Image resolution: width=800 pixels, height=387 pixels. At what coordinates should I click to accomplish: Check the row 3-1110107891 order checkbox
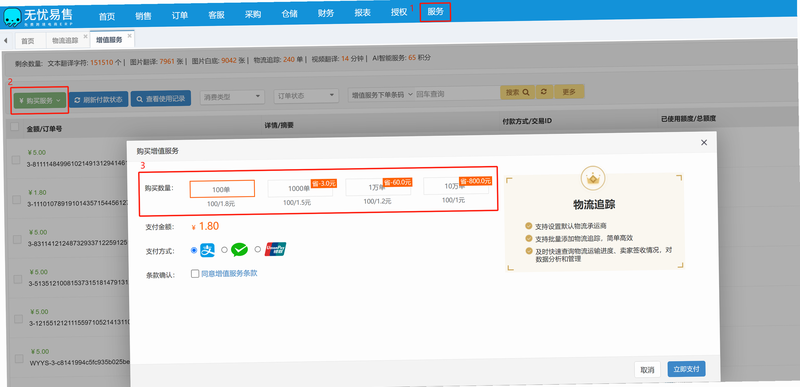(17, 199)
